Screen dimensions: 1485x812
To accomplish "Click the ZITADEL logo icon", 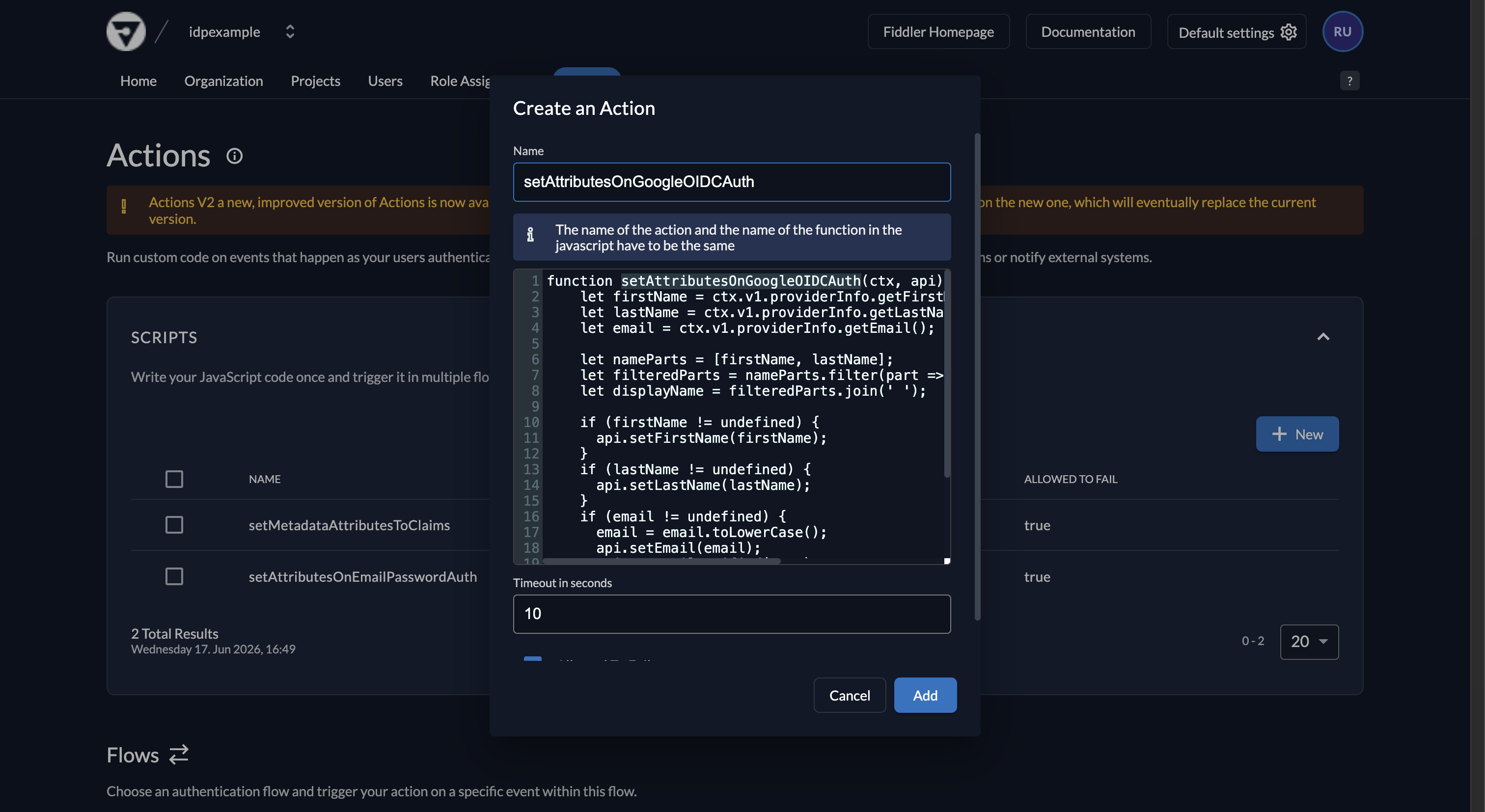I will 126,32.
